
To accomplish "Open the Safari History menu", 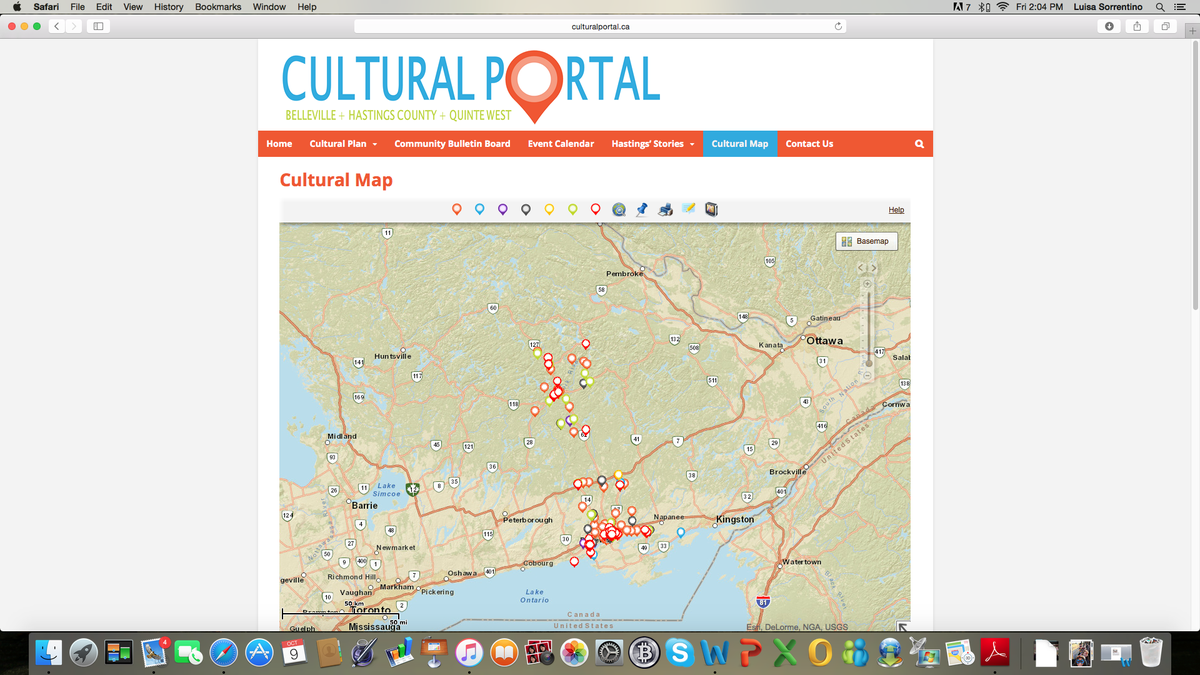I will coord(168,7).
